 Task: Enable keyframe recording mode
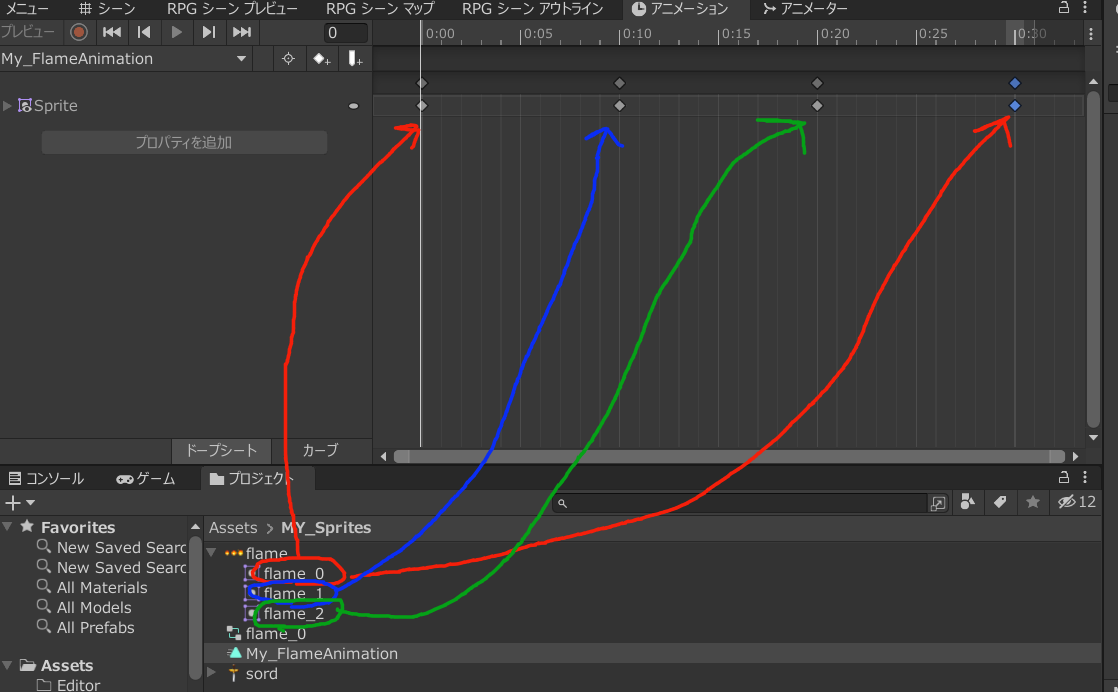click(x=79, y=32)
